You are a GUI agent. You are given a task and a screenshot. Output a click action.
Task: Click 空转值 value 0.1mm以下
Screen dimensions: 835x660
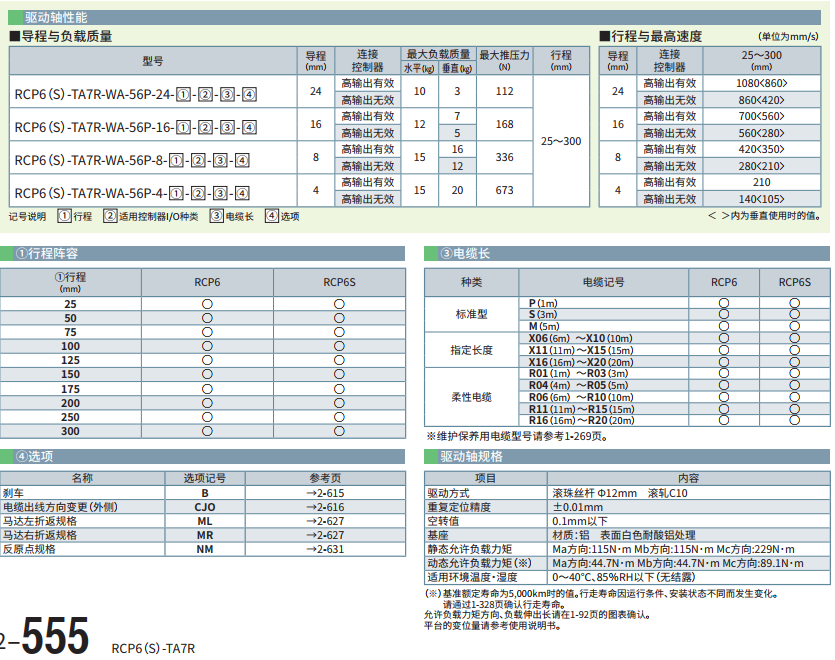(579, 521)
